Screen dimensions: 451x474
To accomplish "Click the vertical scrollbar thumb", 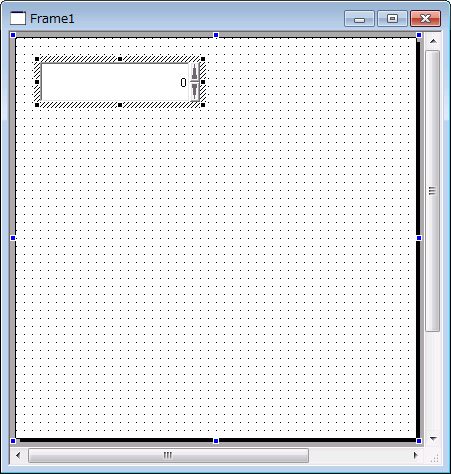I will pos(433,191).
